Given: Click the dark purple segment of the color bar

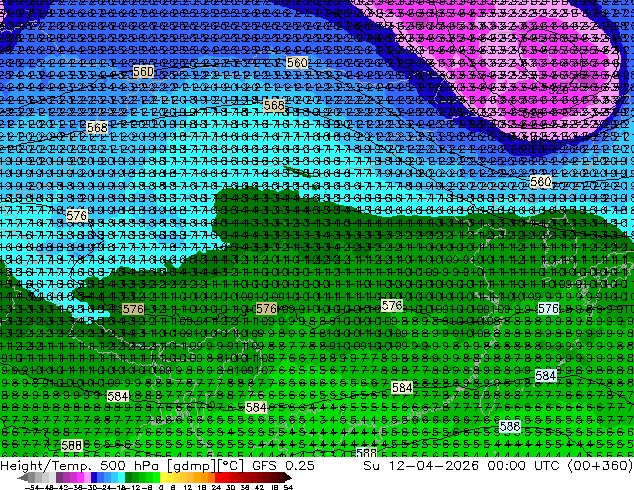Looking at the screenshot, I should 59,478.
